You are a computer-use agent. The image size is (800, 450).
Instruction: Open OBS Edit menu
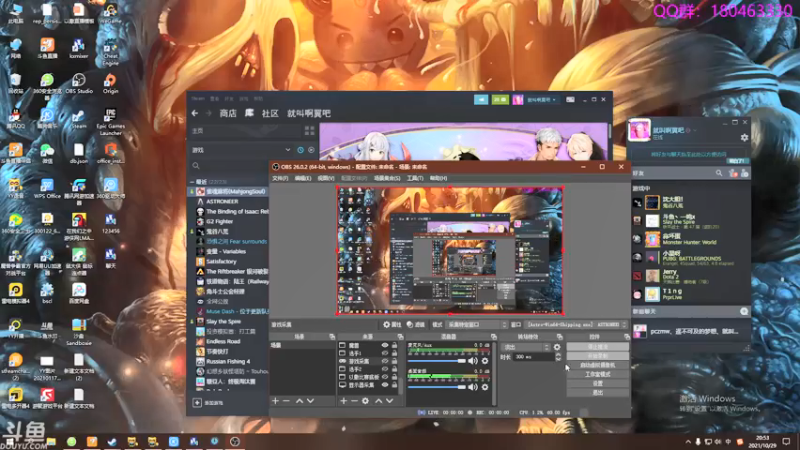tap(303, 178)
